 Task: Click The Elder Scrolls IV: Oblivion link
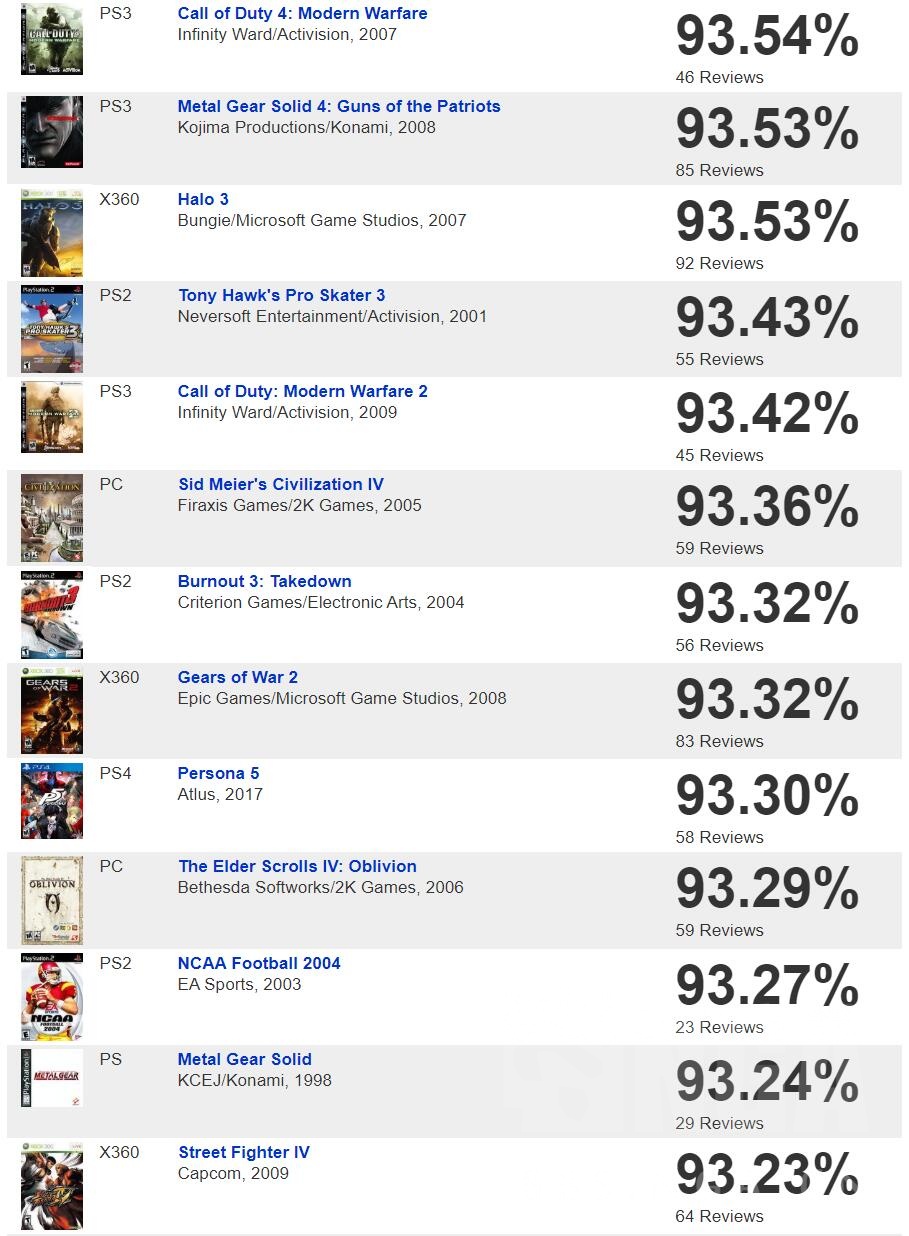coord(297,866)
